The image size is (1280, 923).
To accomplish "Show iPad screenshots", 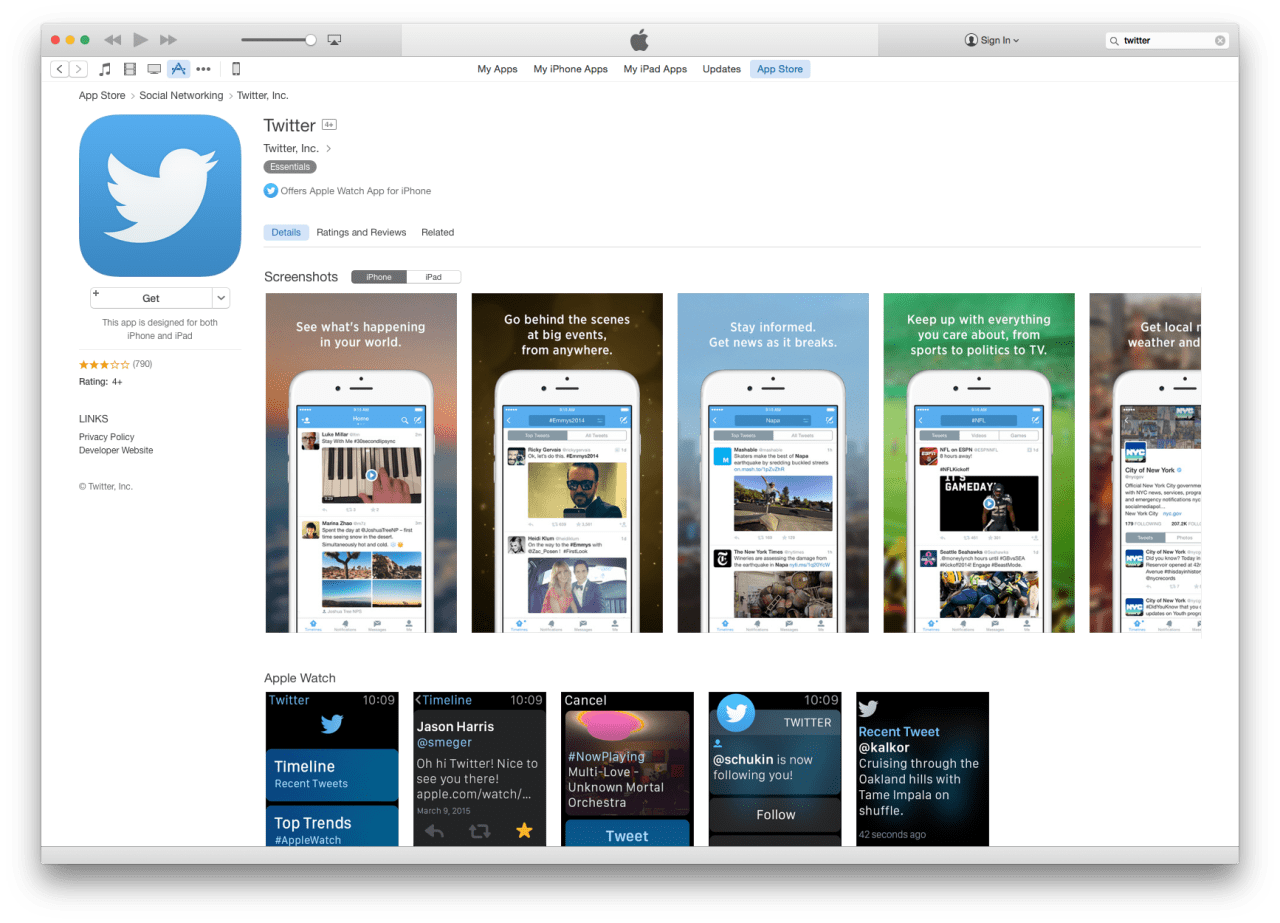I will click(x=433, y=277).
